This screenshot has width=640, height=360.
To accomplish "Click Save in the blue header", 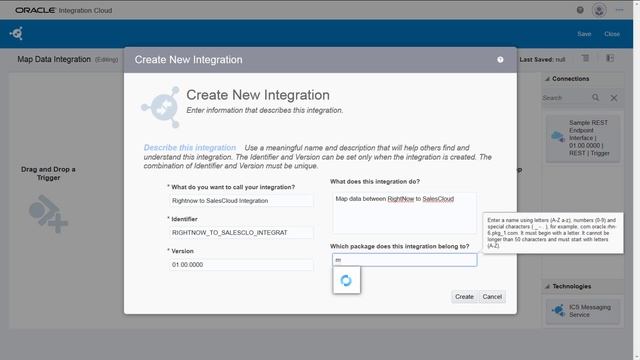I will (584, 34).
